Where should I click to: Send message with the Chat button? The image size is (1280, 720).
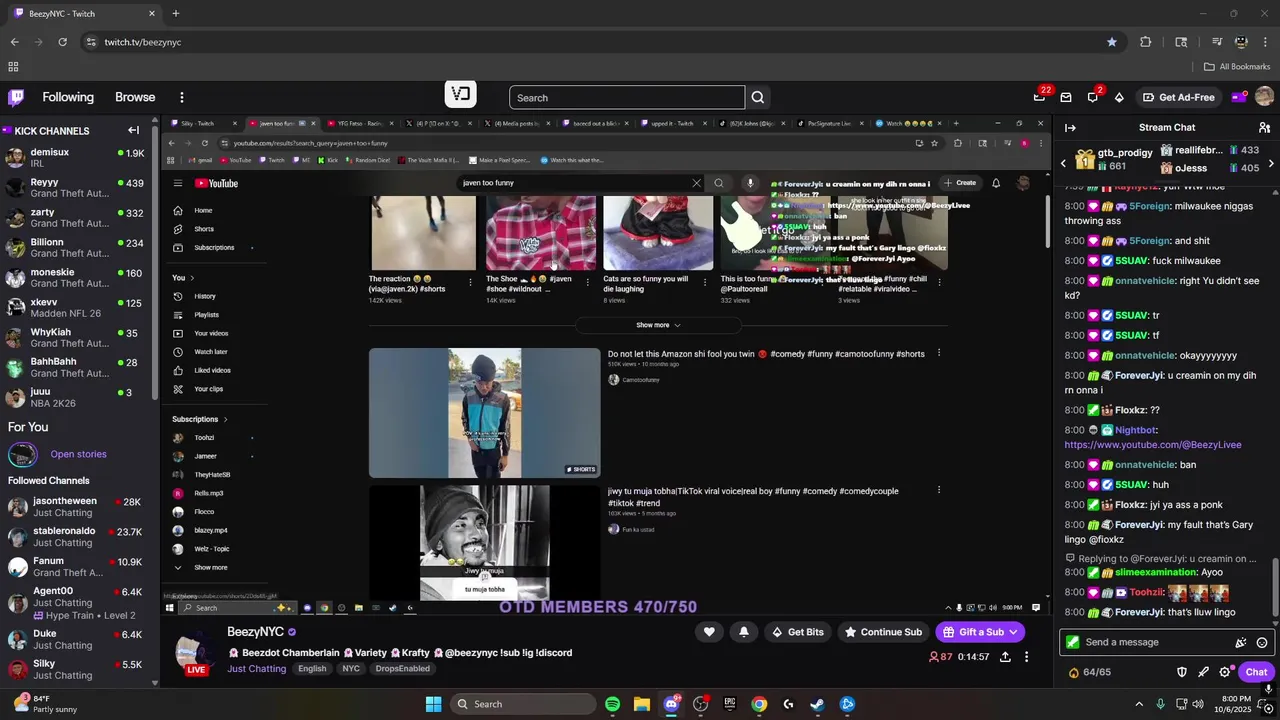1256,672
